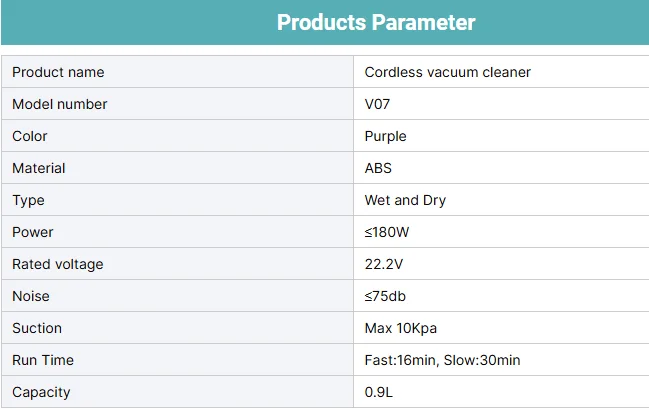
Task: Click the ≤75db noise value
Action: pyautogui.click(x=385, y=296)
